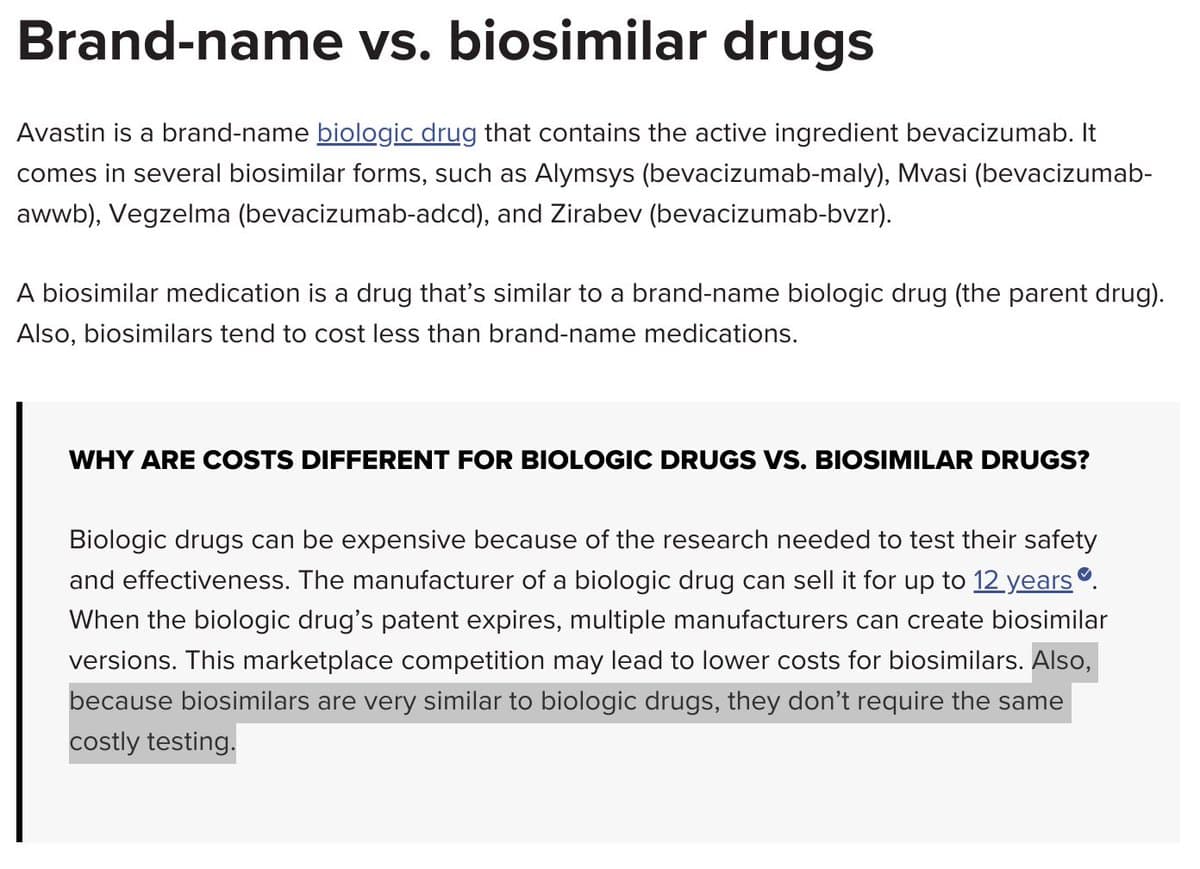
Task: Open the "biologic drug" hyperlink
Action: click(396, 132)
